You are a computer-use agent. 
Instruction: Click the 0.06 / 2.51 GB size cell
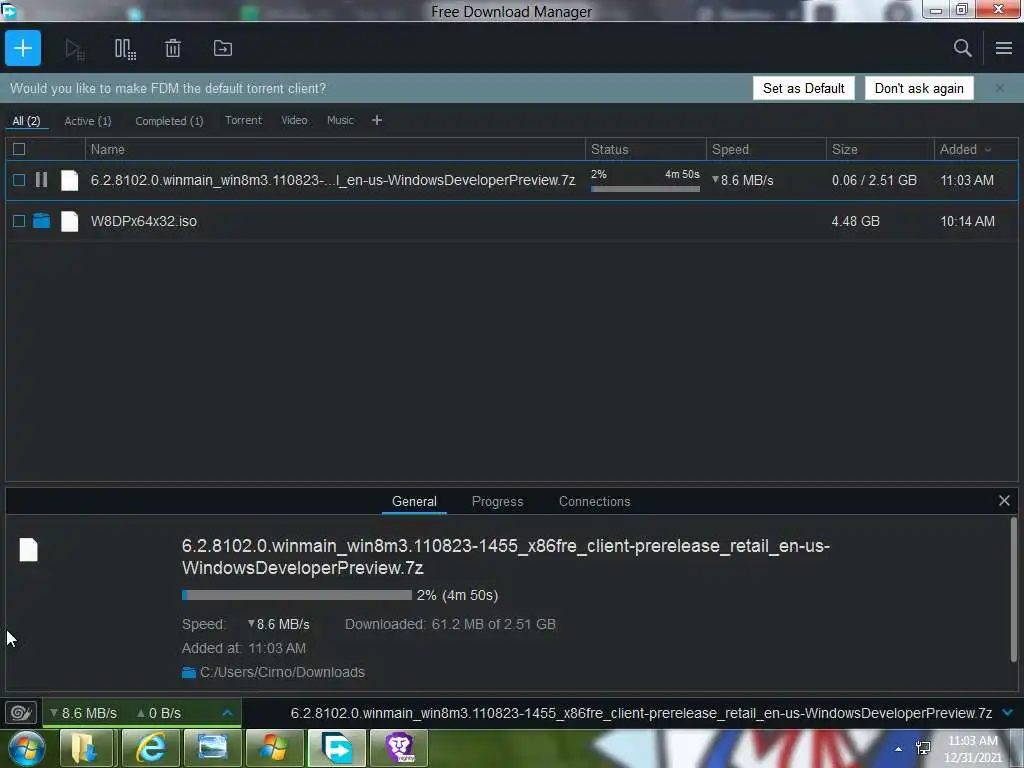[874, 180]
